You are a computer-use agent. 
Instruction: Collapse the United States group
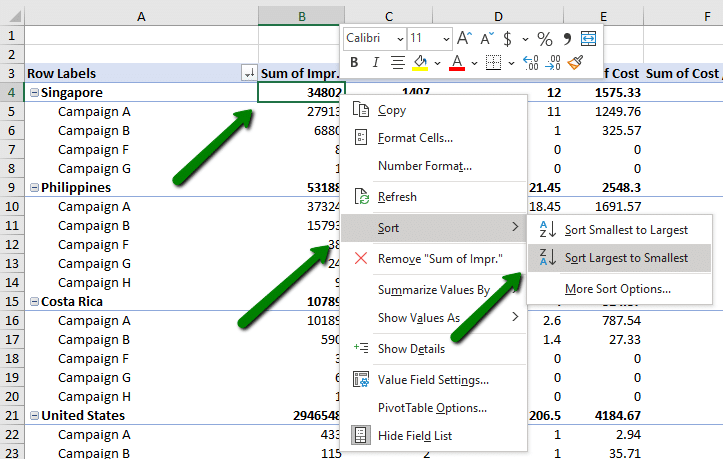coord(34,416)
